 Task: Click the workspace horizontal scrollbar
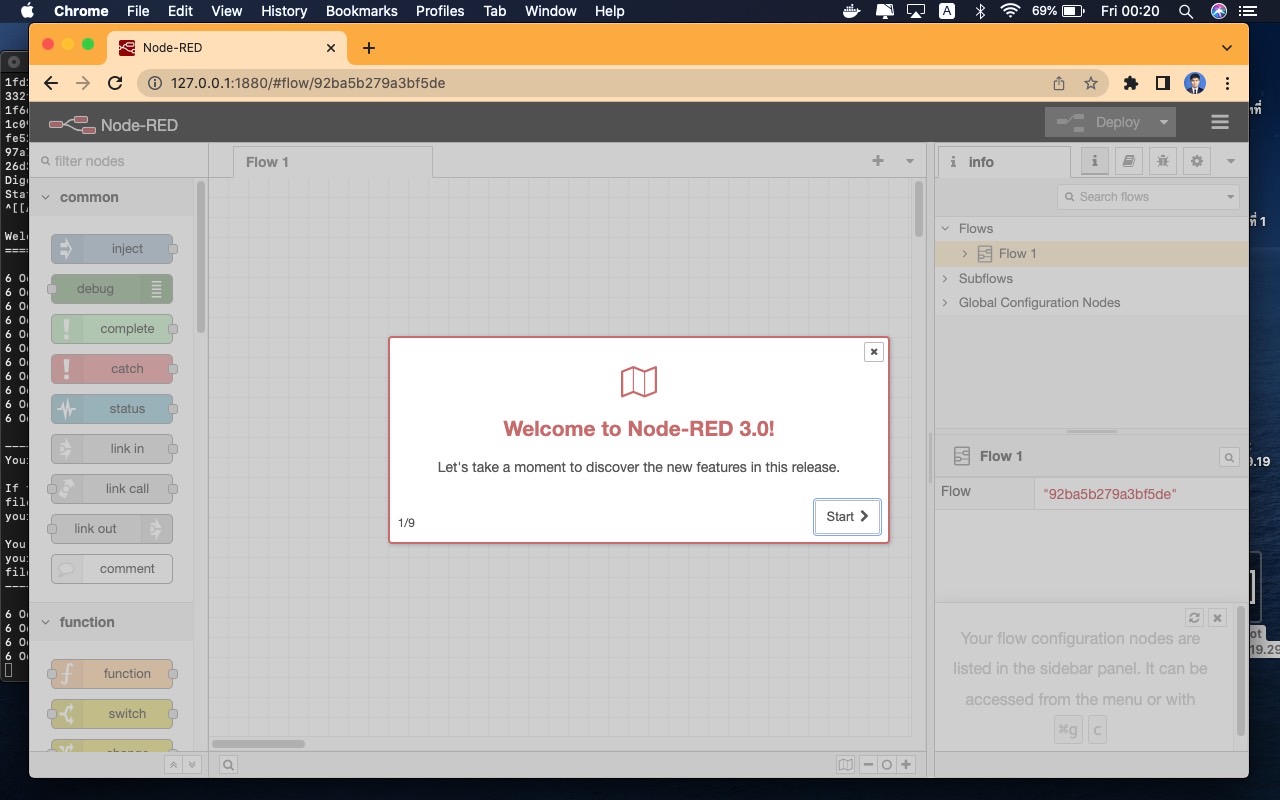pyautogui.click(x=259, y=744)
